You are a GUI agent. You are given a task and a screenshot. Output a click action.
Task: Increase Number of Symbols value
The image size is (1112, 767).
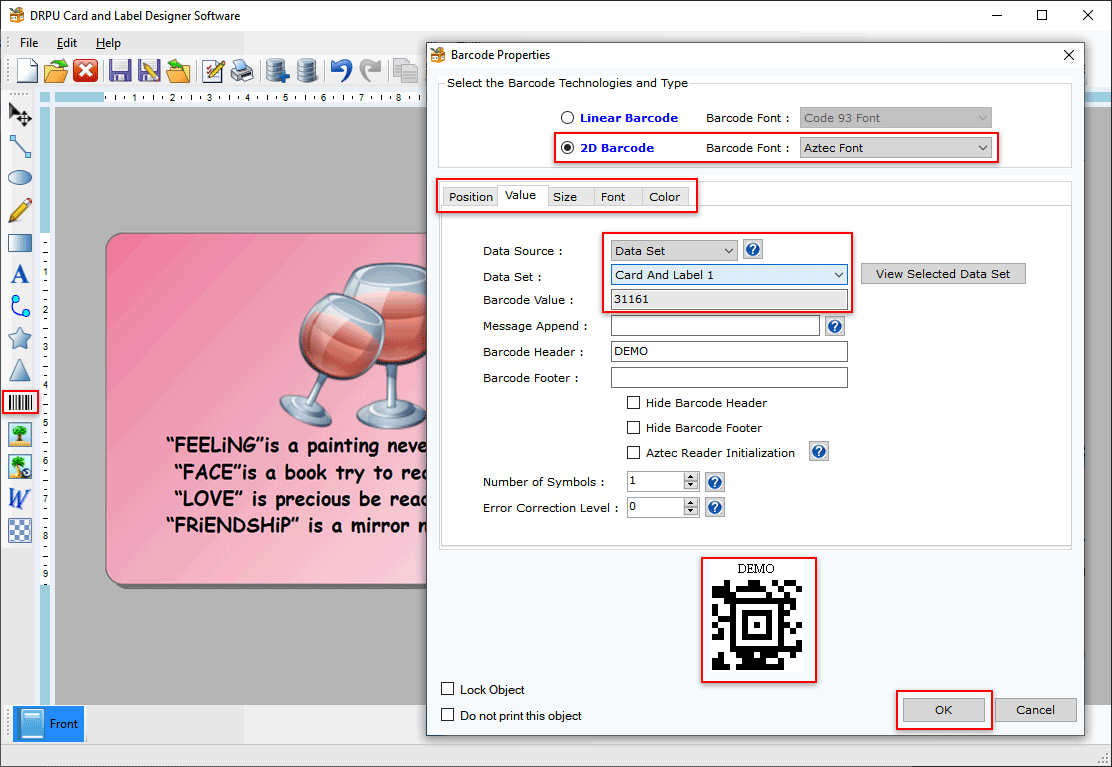point(691,477)
